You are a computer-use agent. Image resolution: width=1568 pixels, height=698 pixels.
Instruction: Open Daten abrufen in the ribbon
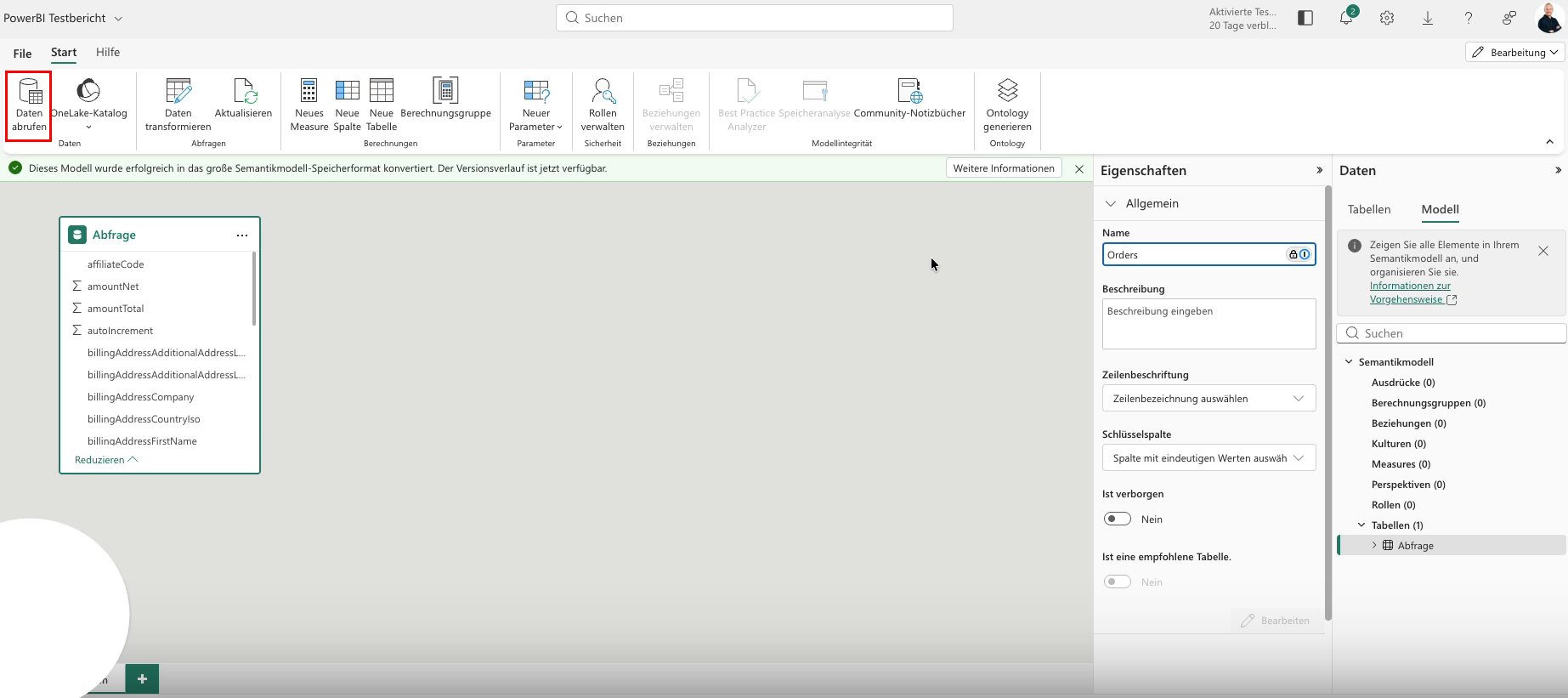point(29,105)
